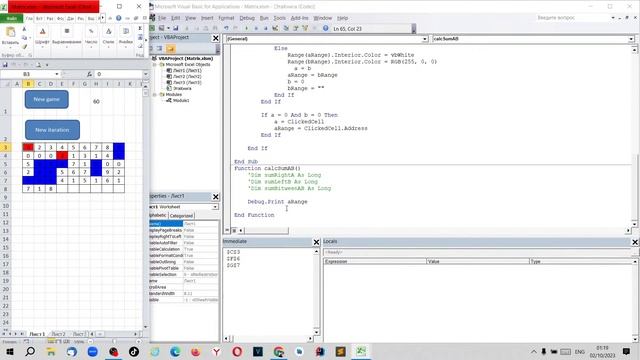
Task: Click the Autosum sigma icon in Excel ribbon
Action: pyautogui.click(x=140, y=28)
